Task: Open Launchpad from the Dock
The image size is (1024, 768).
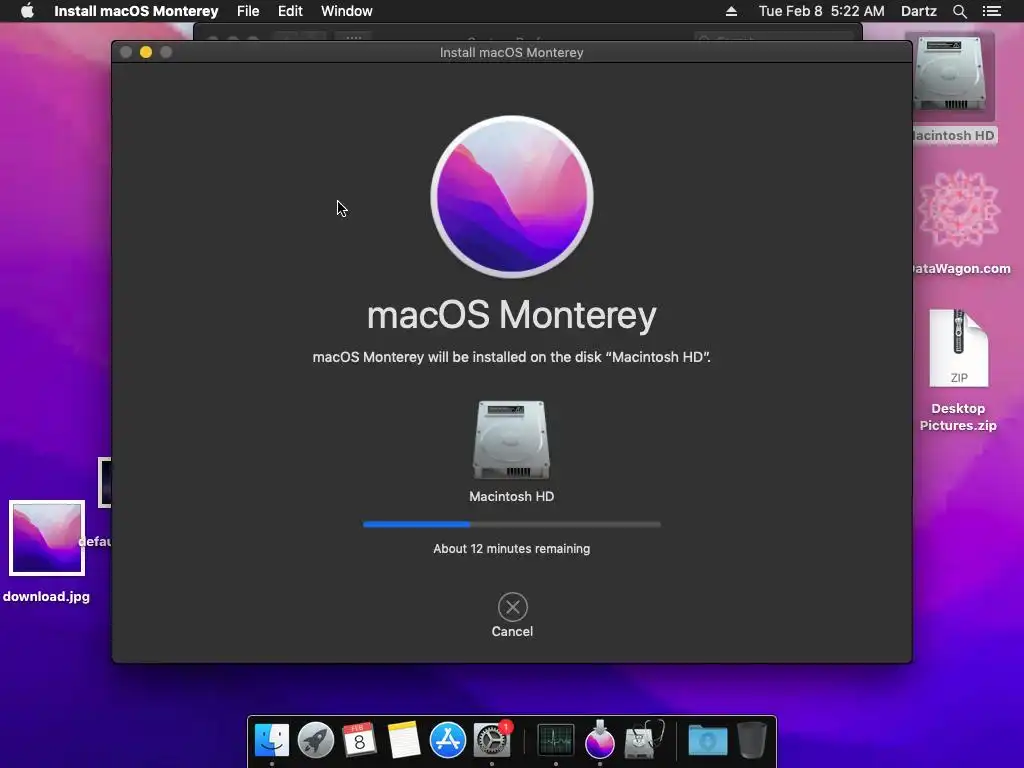Action: 315,740
